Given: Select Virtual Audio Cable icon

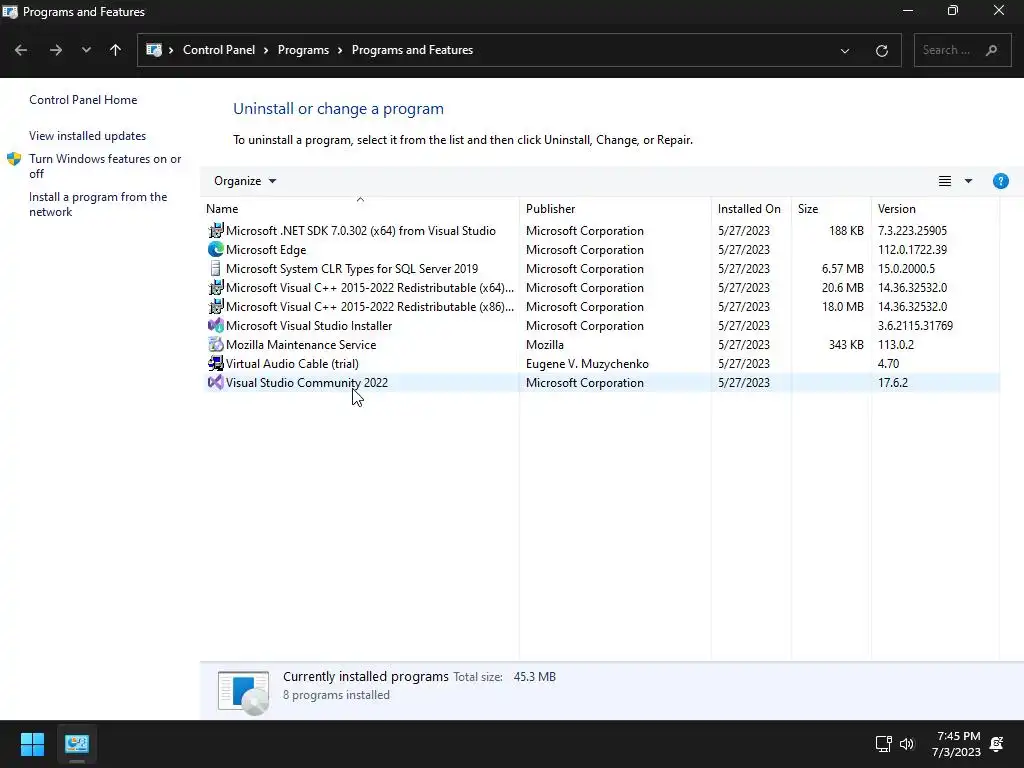Looking at the screenshot, I should [216, 363].
